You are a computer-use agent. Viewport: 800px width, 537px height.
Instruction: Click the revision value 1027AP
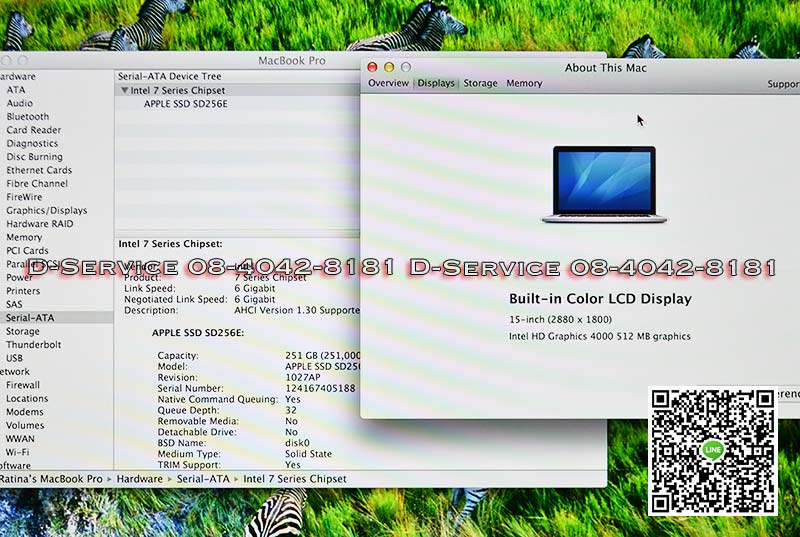(303, 377)
